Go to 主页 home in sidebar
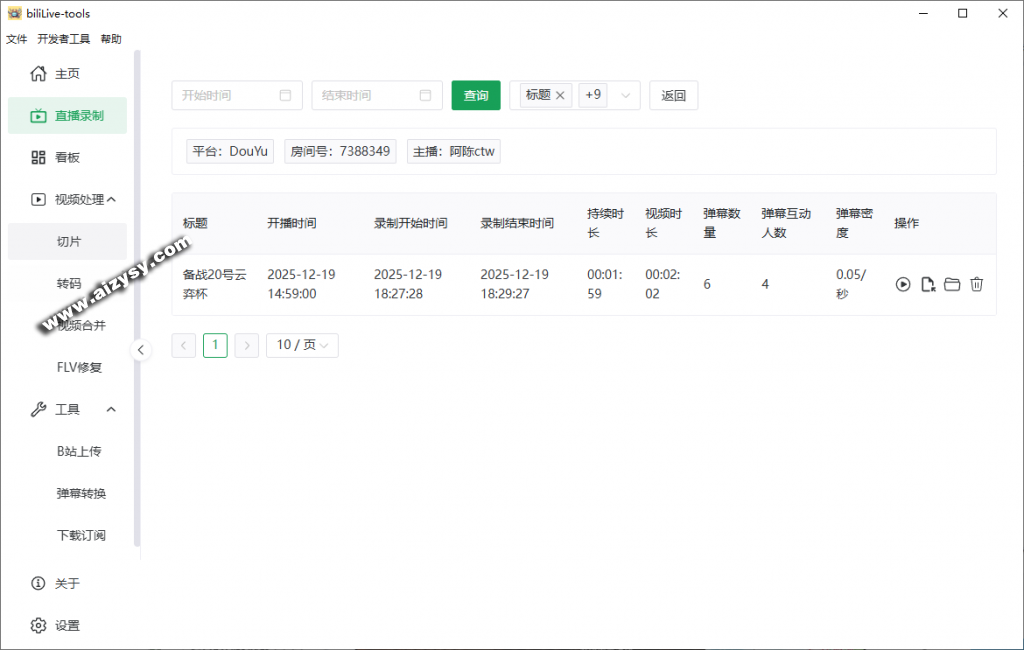The width and height of the screenshot is (1024, 650). click(67, 74)
